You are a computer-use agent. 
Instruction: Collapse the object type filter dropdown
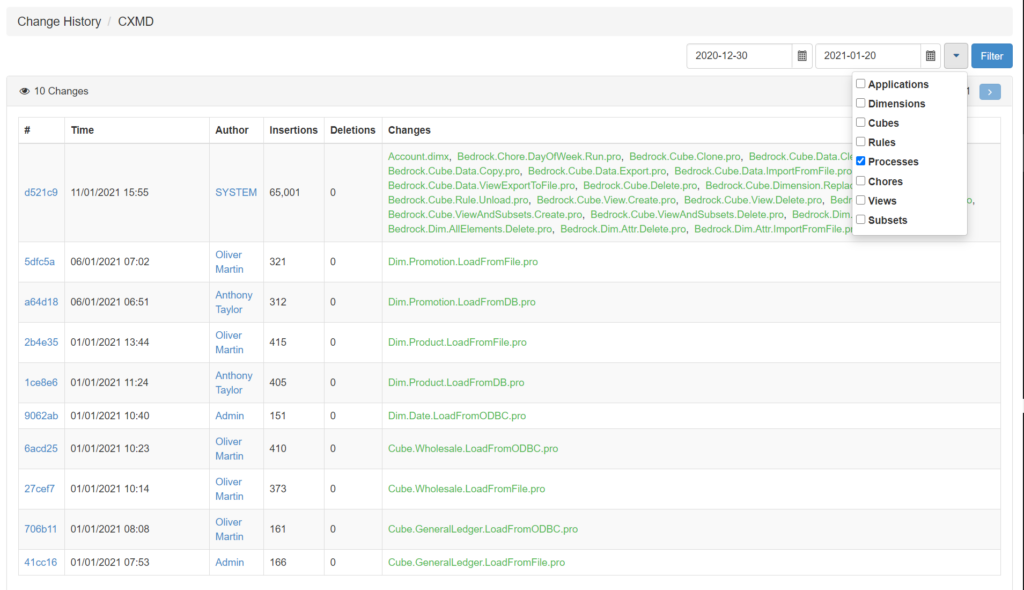coord(956,56)
